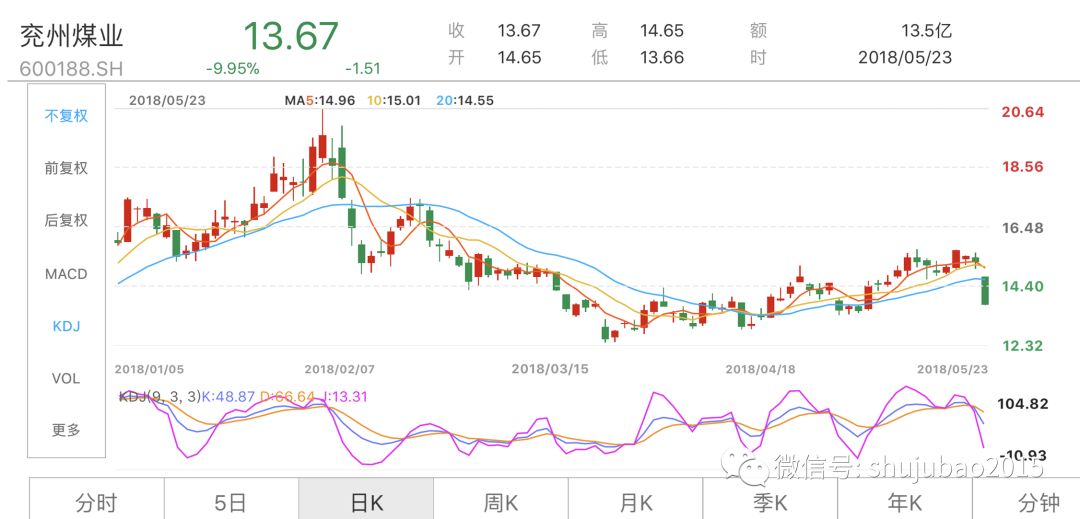Click the 2018/01/05 date axis label
The image size is (1080, 519).
coord(149,370)
